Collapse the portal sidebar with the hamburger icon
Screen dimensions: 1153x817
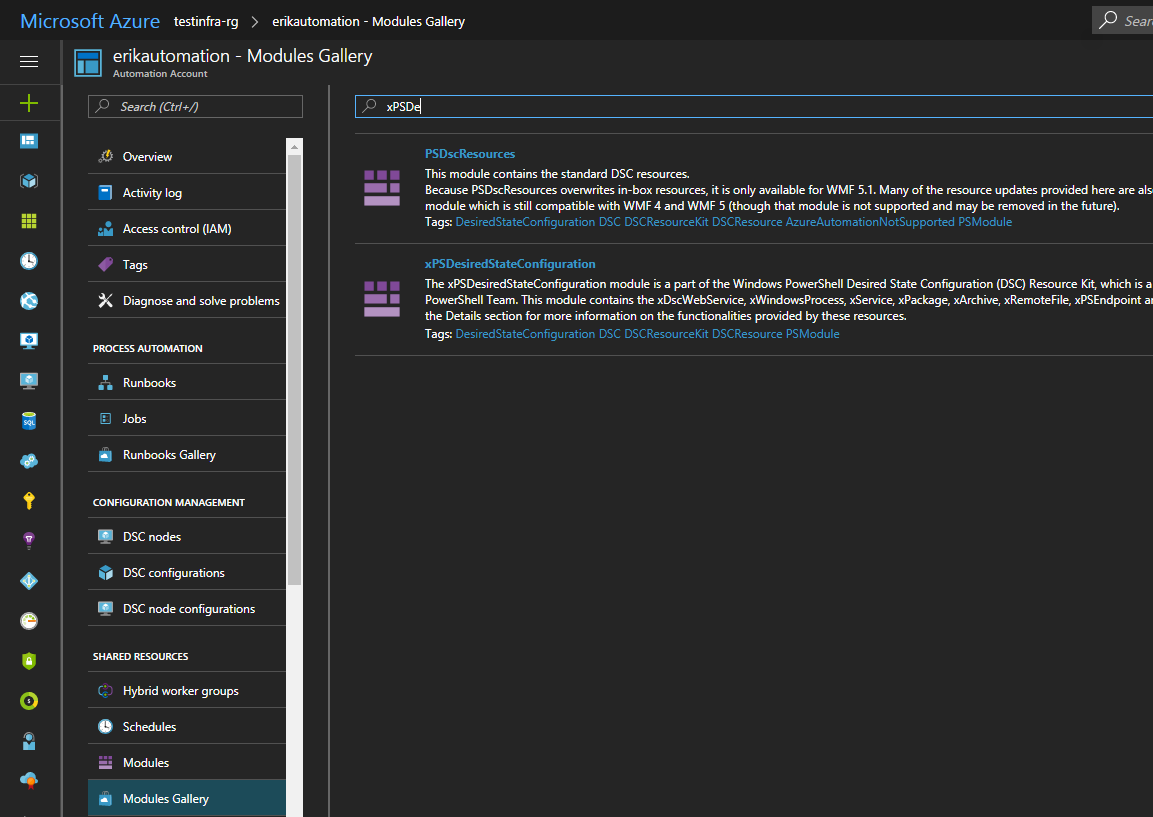pyautogui.click(x=29, y=62)
